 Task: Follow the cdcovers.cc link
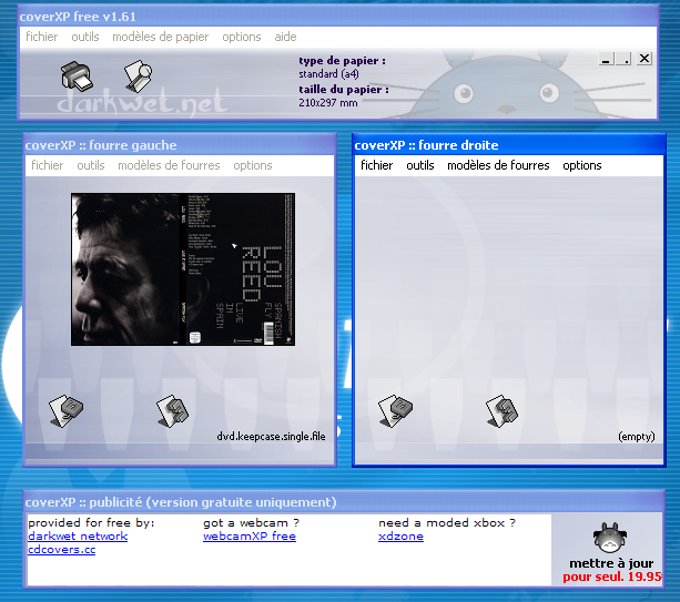pos(62,550)
